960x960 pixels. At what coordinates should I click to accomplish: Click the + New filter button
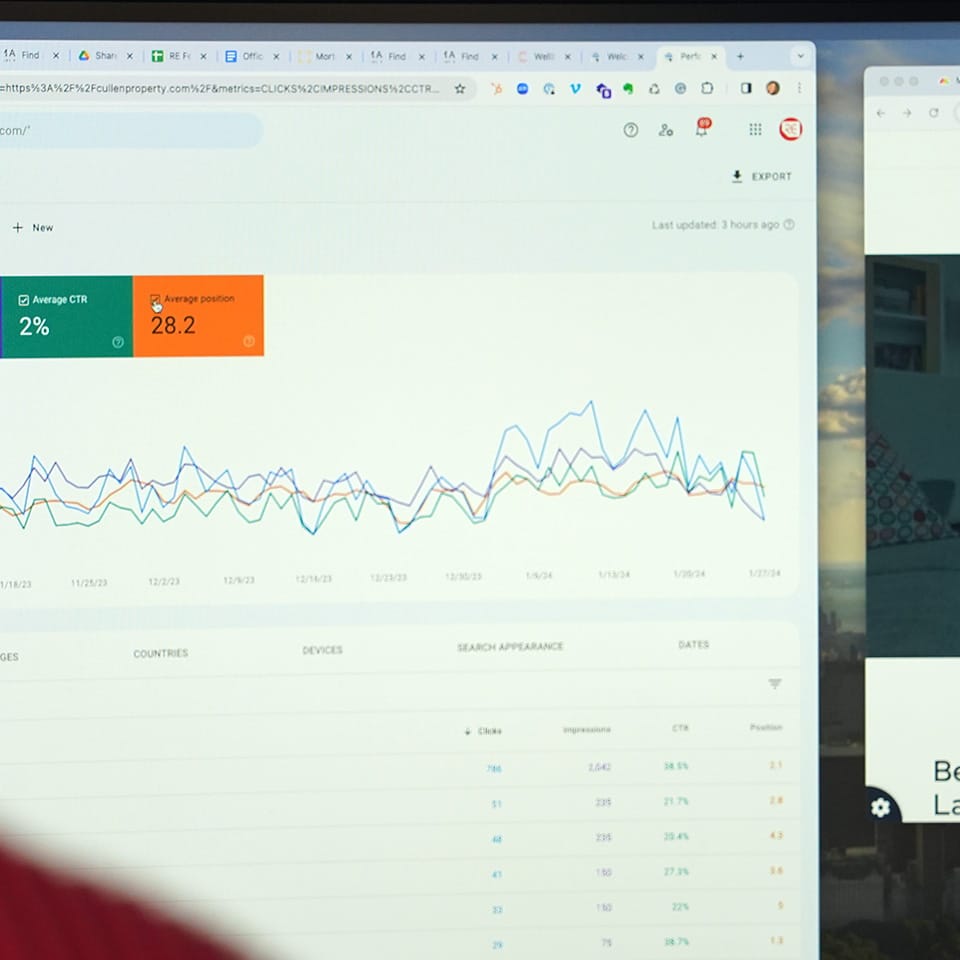click(x=33, y=228)
